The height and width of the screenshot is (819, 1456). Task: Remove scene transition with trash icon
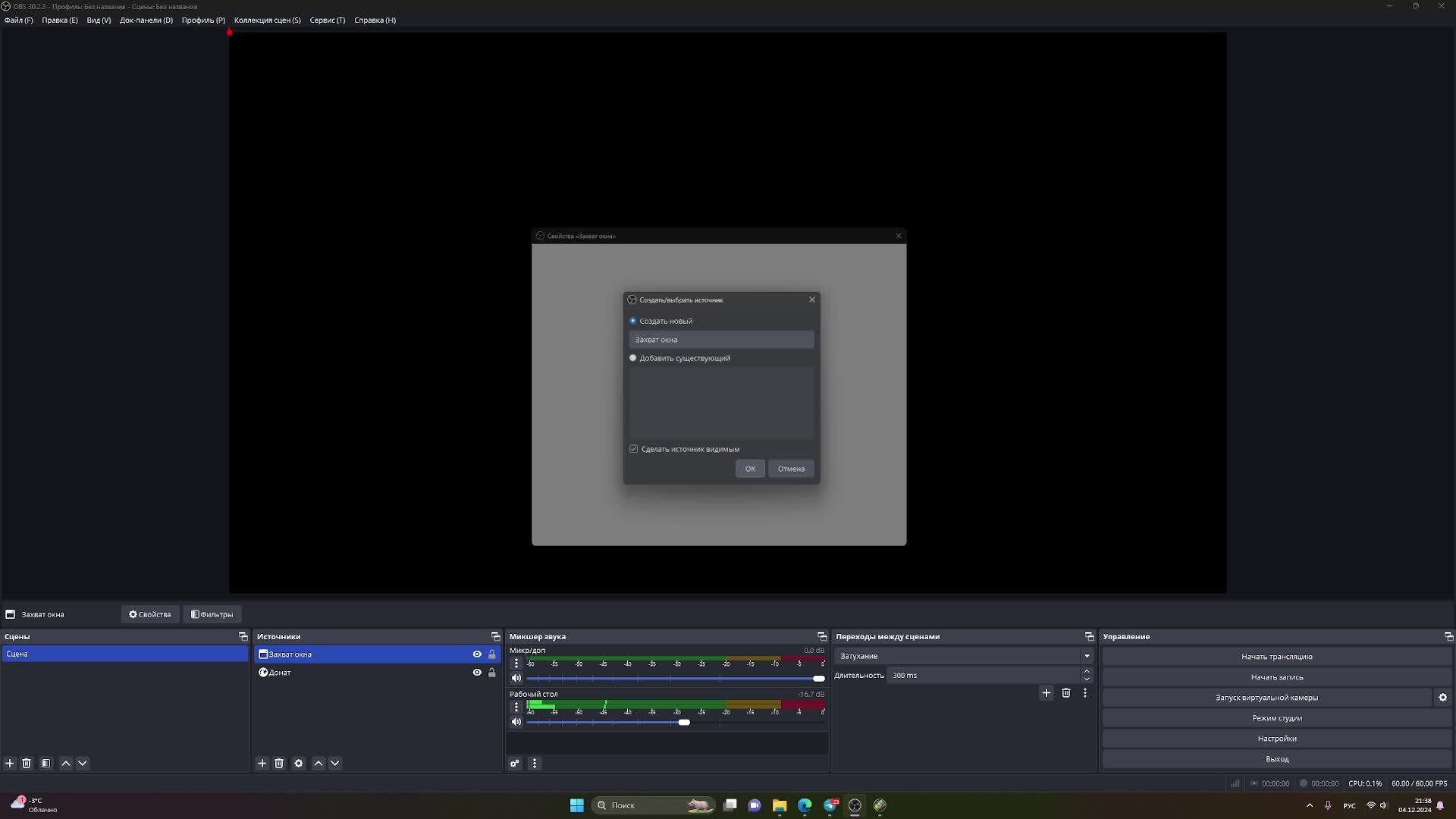(x=1066, y=693)
